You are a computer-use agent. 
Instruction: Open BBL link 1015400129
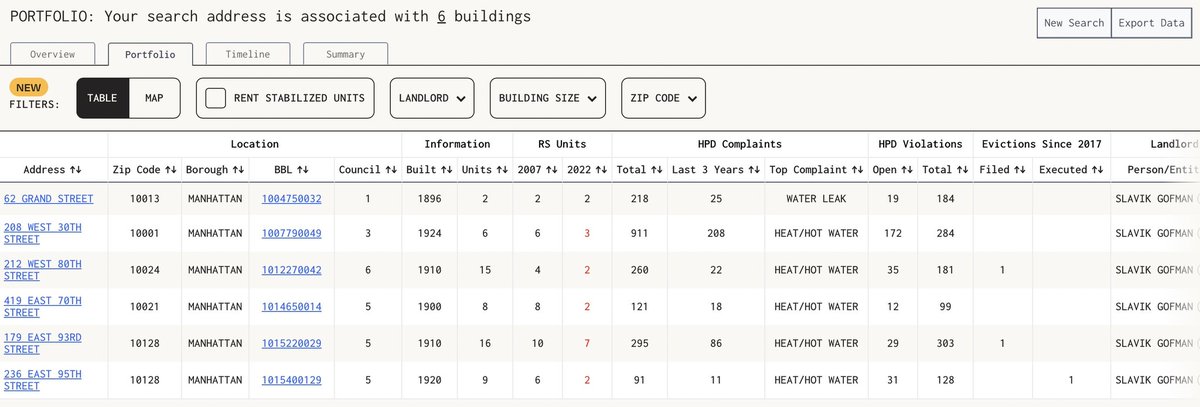pyautogui.click(x=292, y=381)
